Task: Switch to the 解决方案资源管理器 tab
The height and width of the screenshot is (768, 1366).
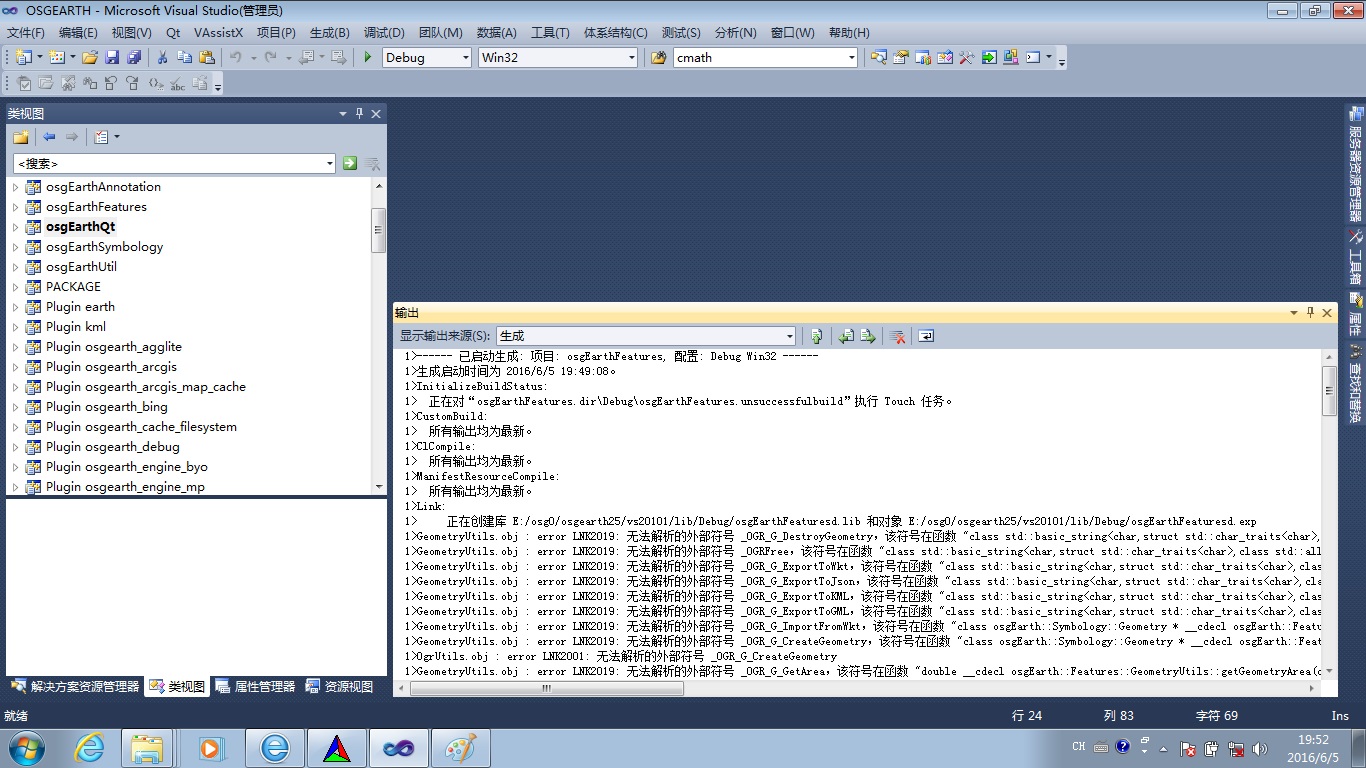Action: coord(75,687)
